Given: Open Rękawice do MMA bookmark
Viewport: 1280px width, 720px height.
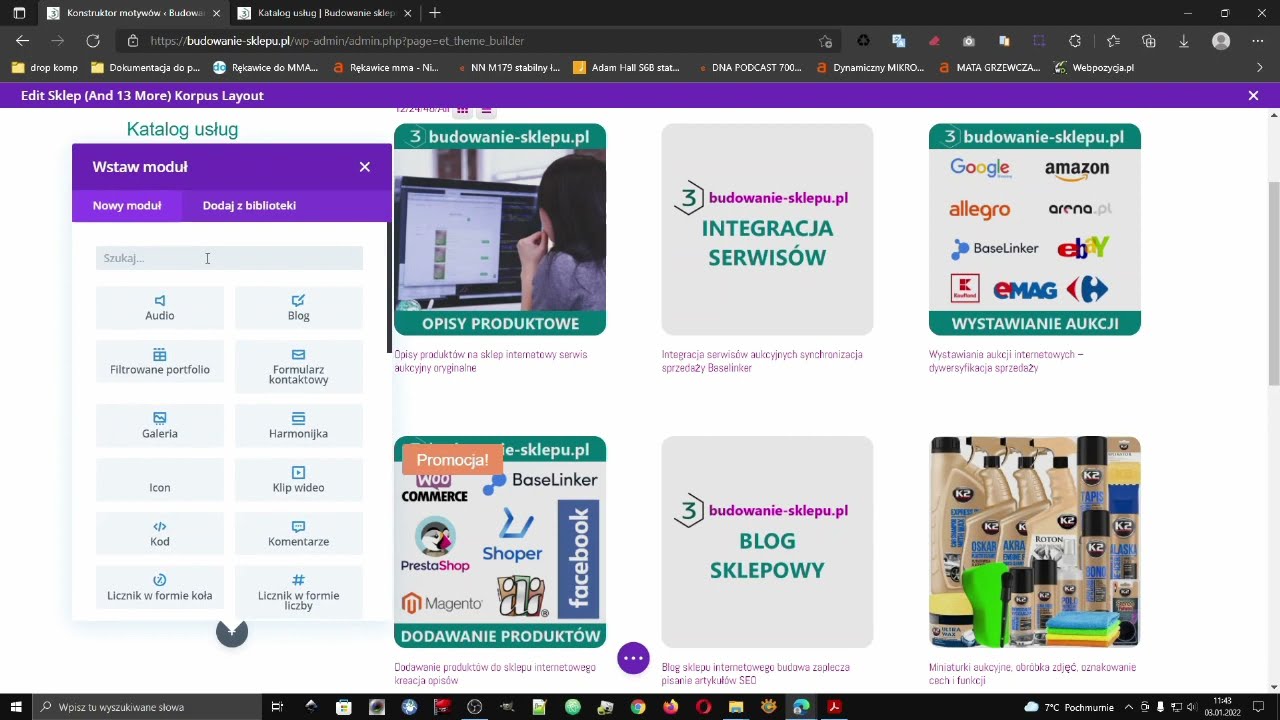Looking at the screenshot, I should point(266,68).
